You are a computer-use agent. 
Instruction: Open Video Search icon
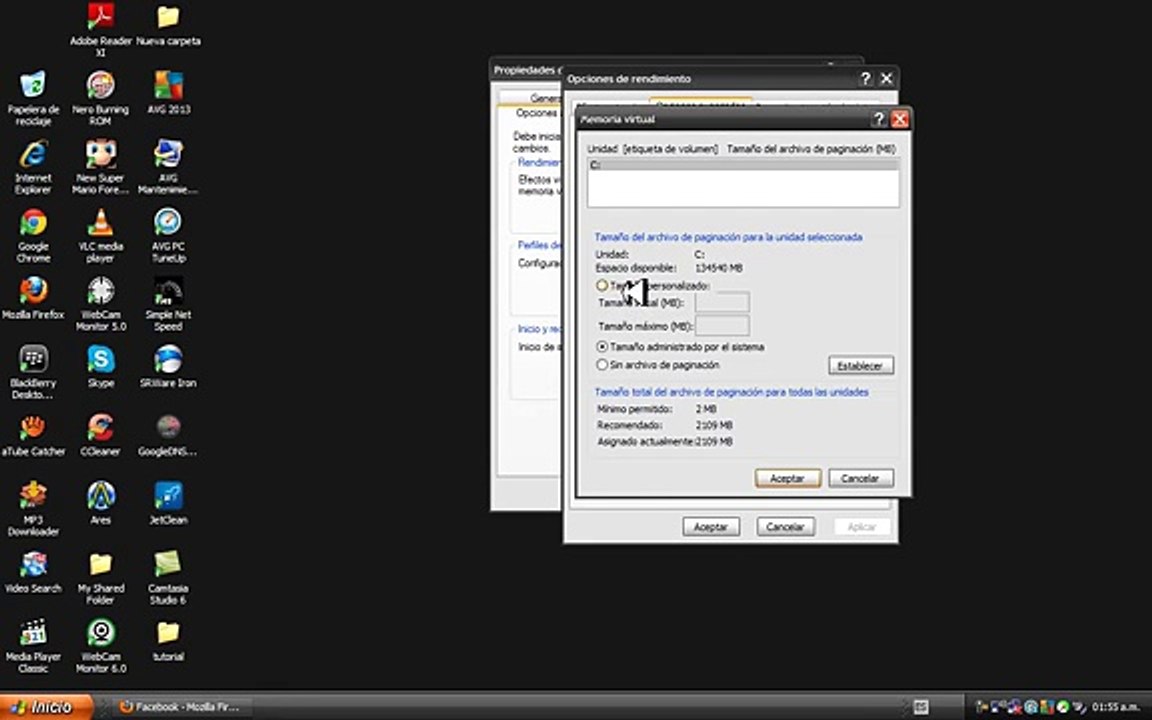click(x=33, y=563)
